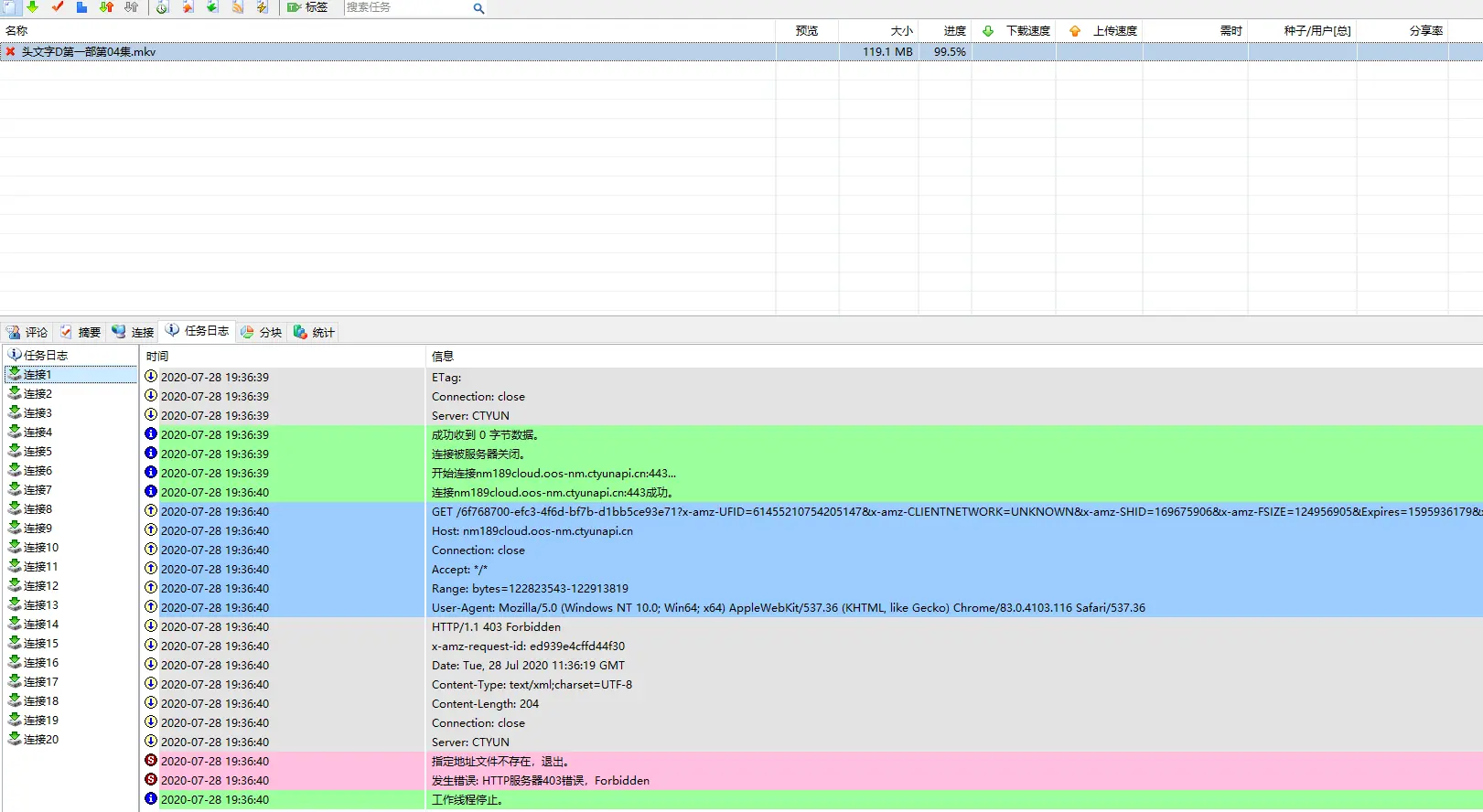This screenshot has height=812, width=1483.
Task: Click the magnifier search icon
Action: tap(478, 8)
